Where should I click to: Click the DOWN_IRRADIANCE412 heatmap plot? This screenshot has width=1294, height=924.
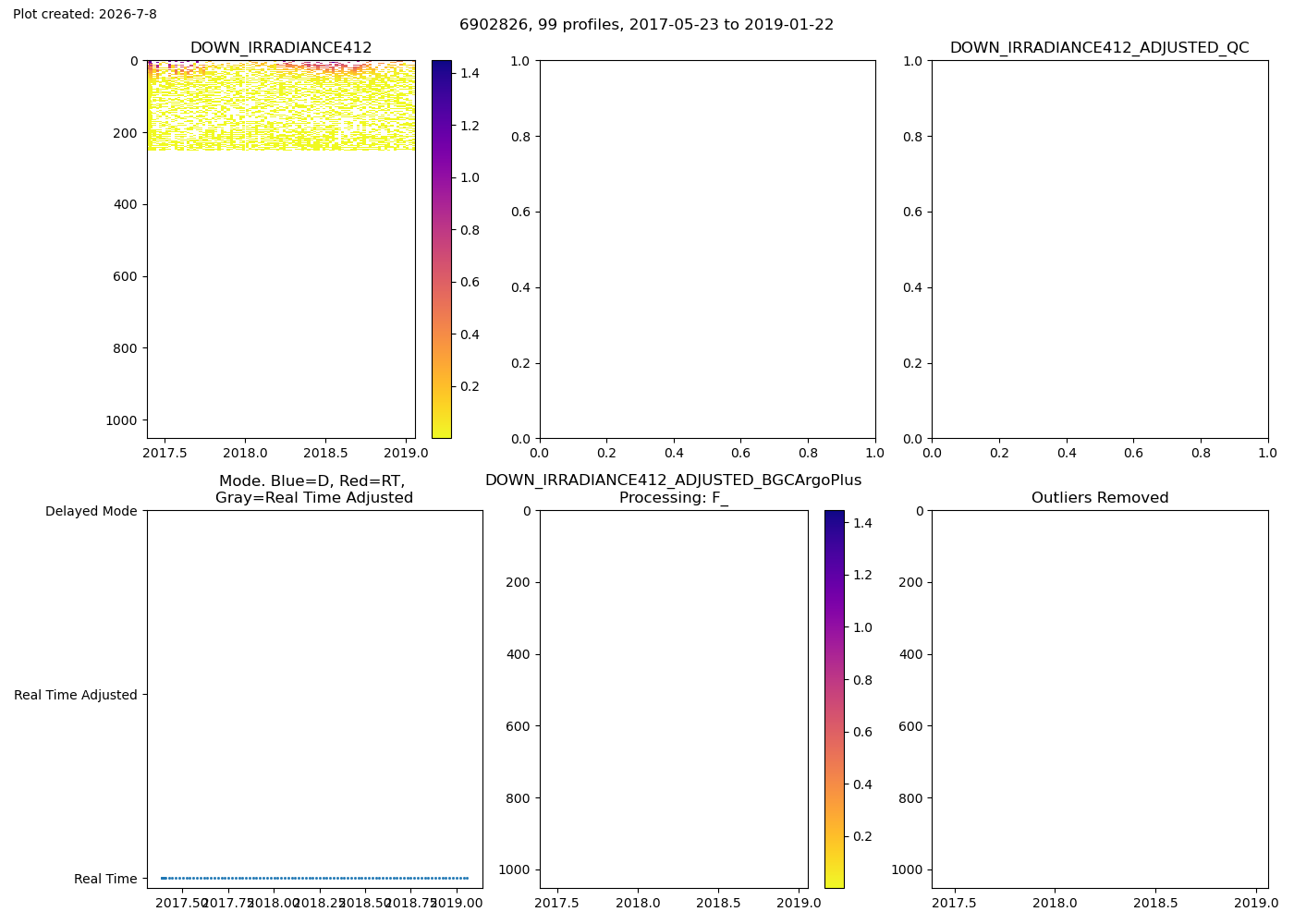281,249
